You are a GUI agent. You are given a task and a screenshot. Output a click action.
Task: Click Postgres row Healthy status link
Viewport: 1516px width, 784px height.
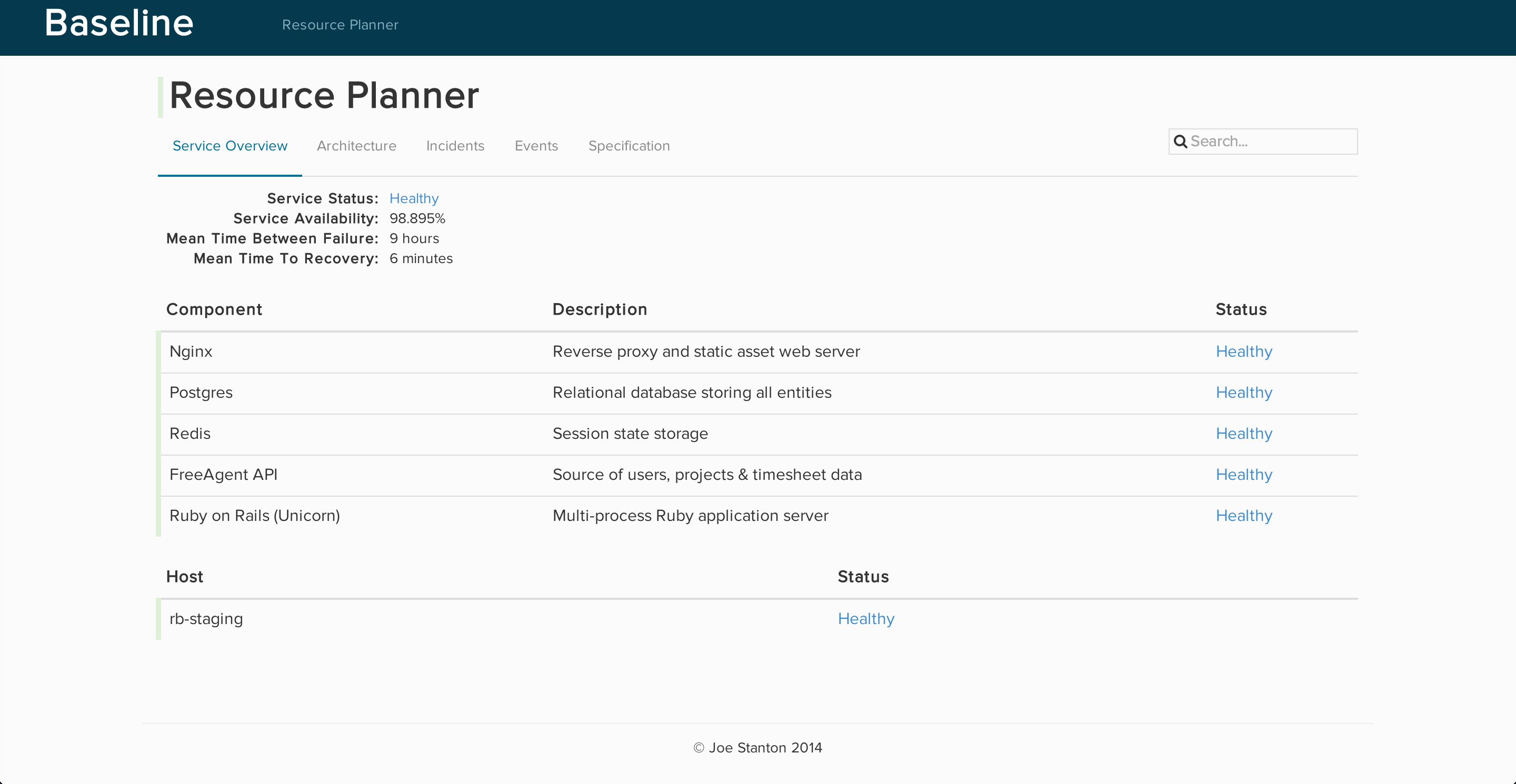pos(1243,393)
